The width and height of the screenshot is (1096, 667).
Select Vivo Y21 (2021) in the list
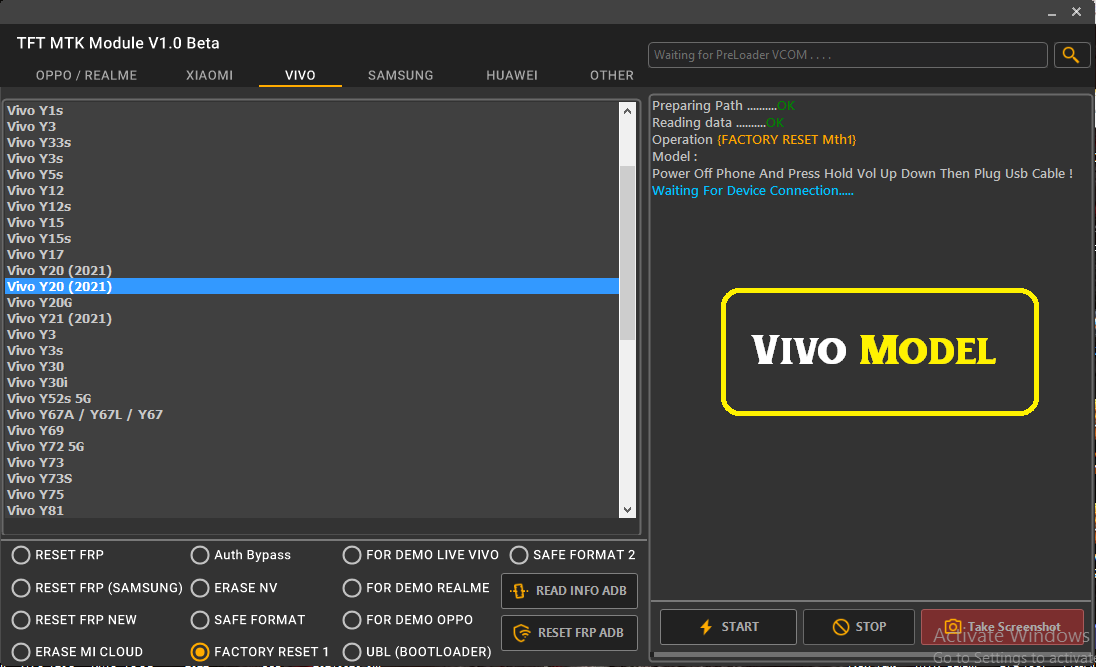[312, 319]
